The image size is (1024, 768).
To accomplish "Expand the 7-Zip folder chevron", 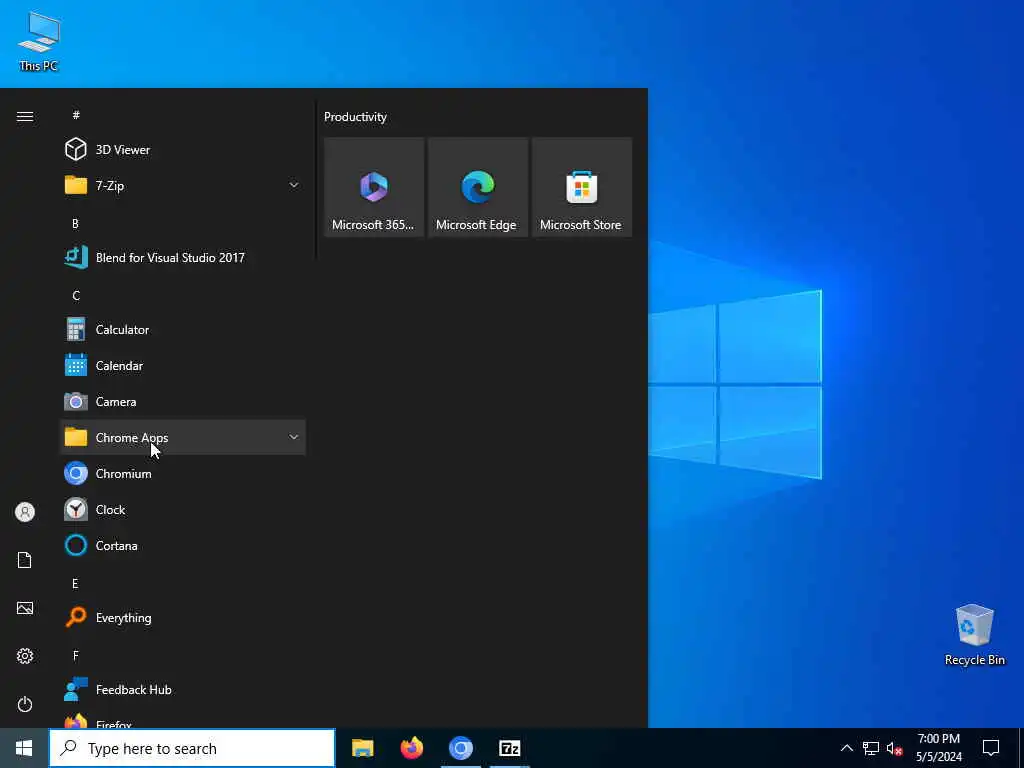I will 294,185.
